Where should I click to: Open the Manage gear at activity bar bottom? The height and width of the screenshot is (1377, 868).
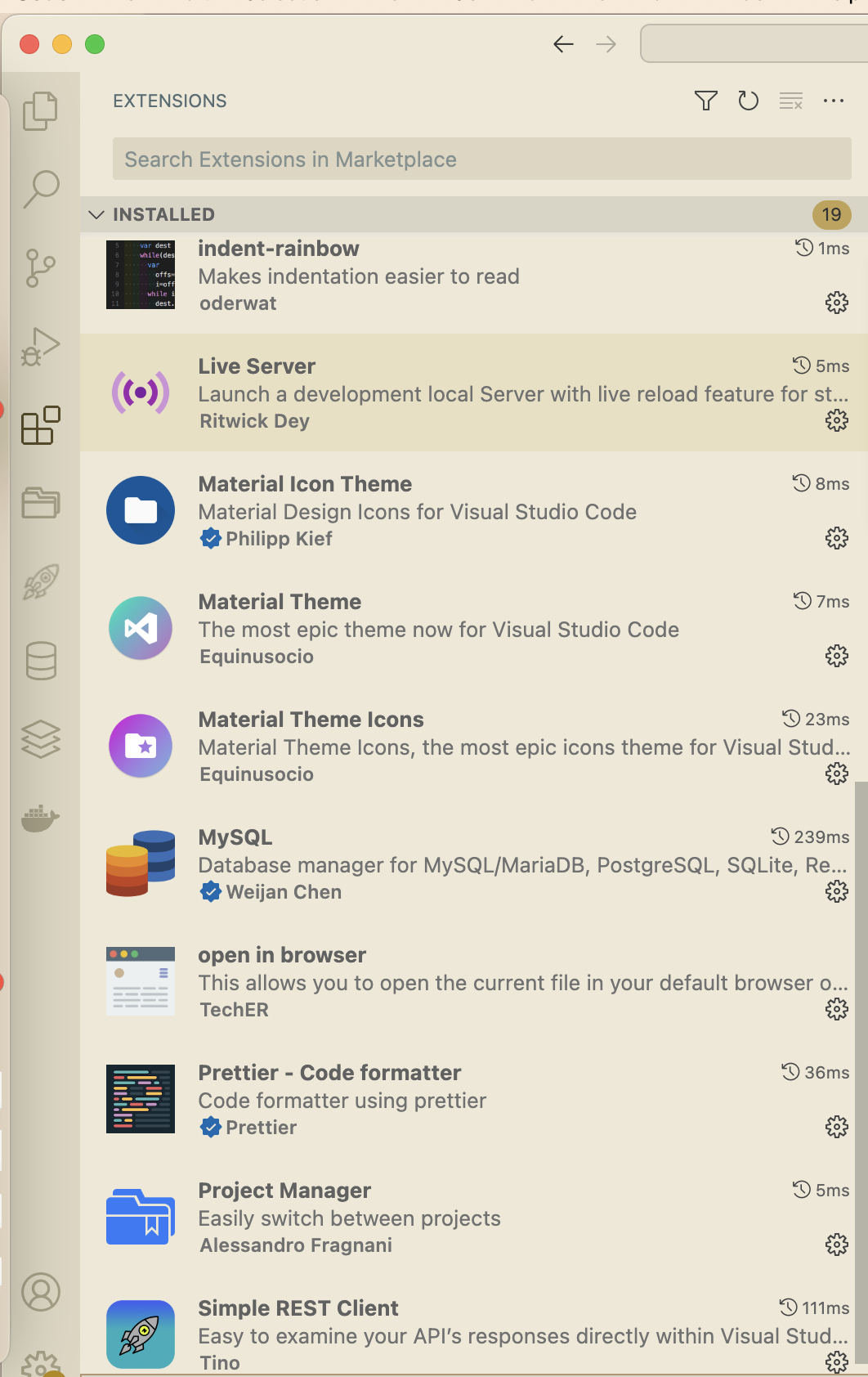[x=41, y=1364]
